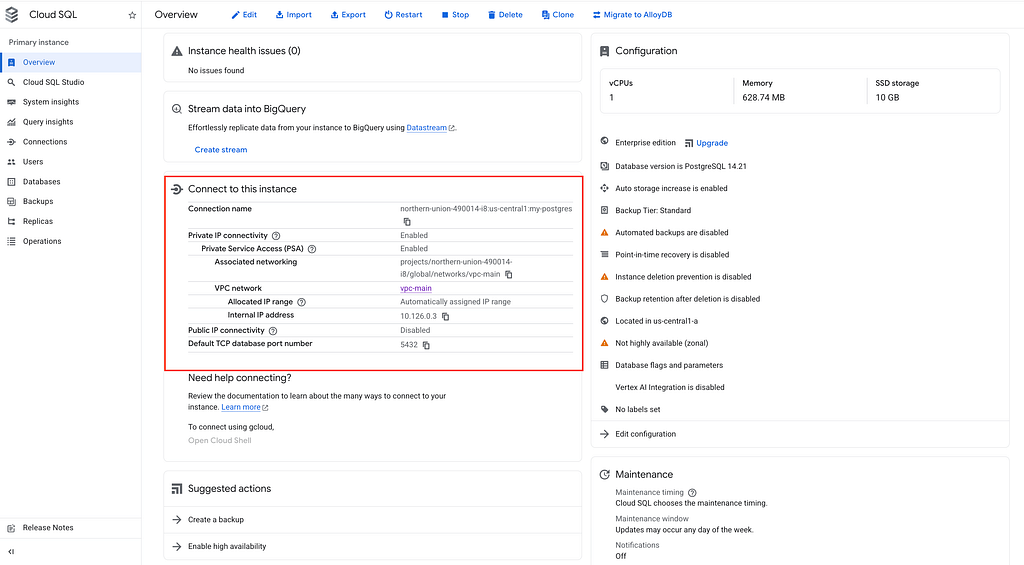The height and width of the screenshot is (565, 1024).
Task: Click the SSD storage value 10 GB
Action: (887, 98)
